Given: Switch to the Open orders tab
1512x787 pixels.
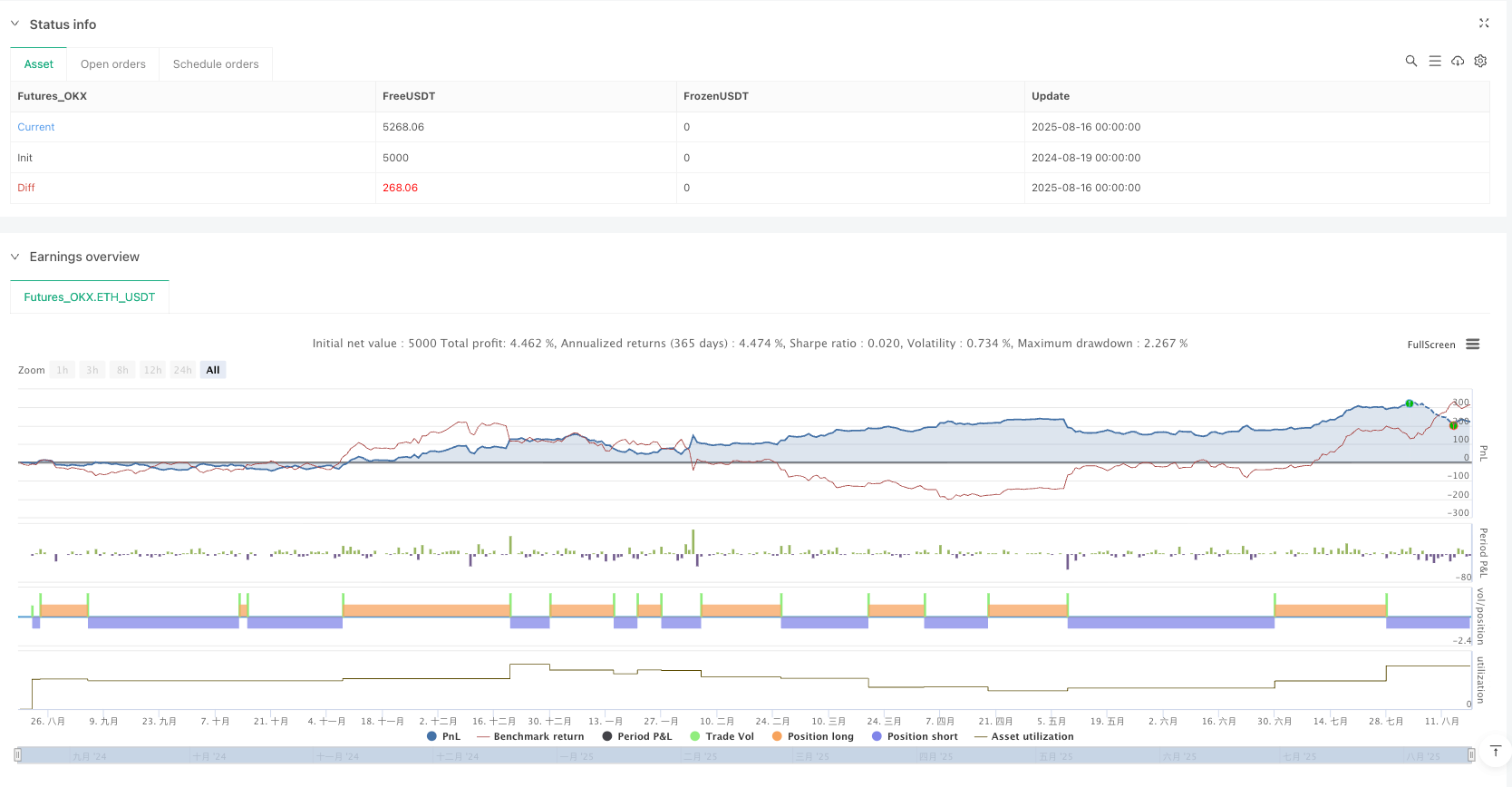Looking at the screenshot, I should pyautogui.click(x=113, y=64).
